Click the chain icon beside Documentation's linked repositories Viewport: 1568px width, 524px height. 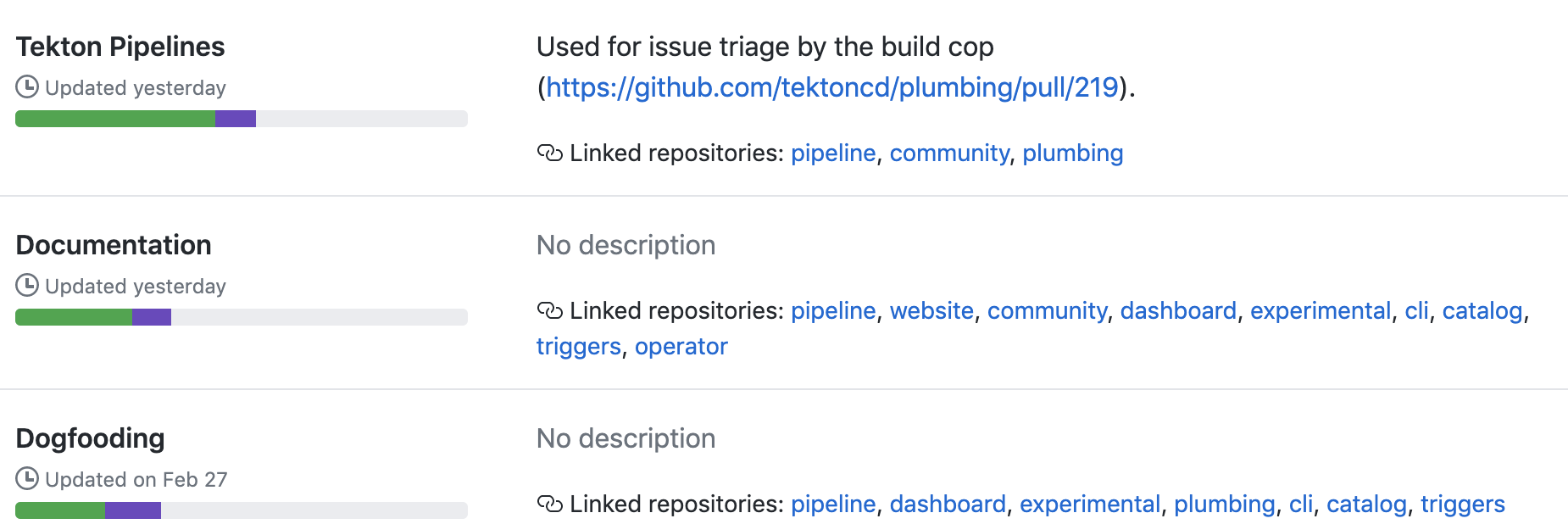[x=549, y=310]
